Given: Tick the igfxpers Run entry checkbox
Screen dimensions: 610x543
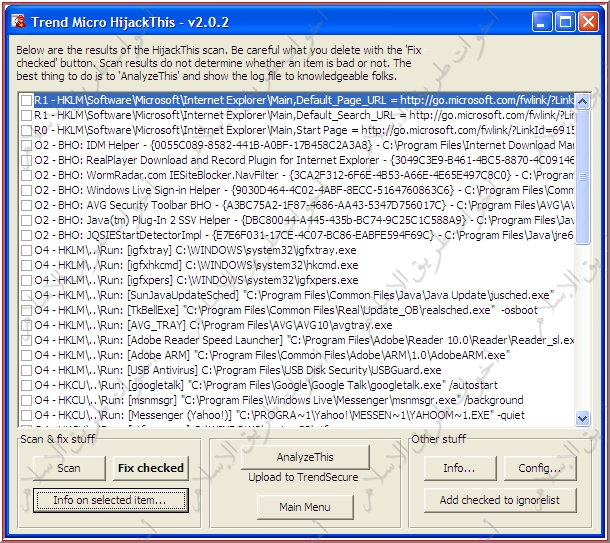Looking at the screenshot, I should coord(26,280).
